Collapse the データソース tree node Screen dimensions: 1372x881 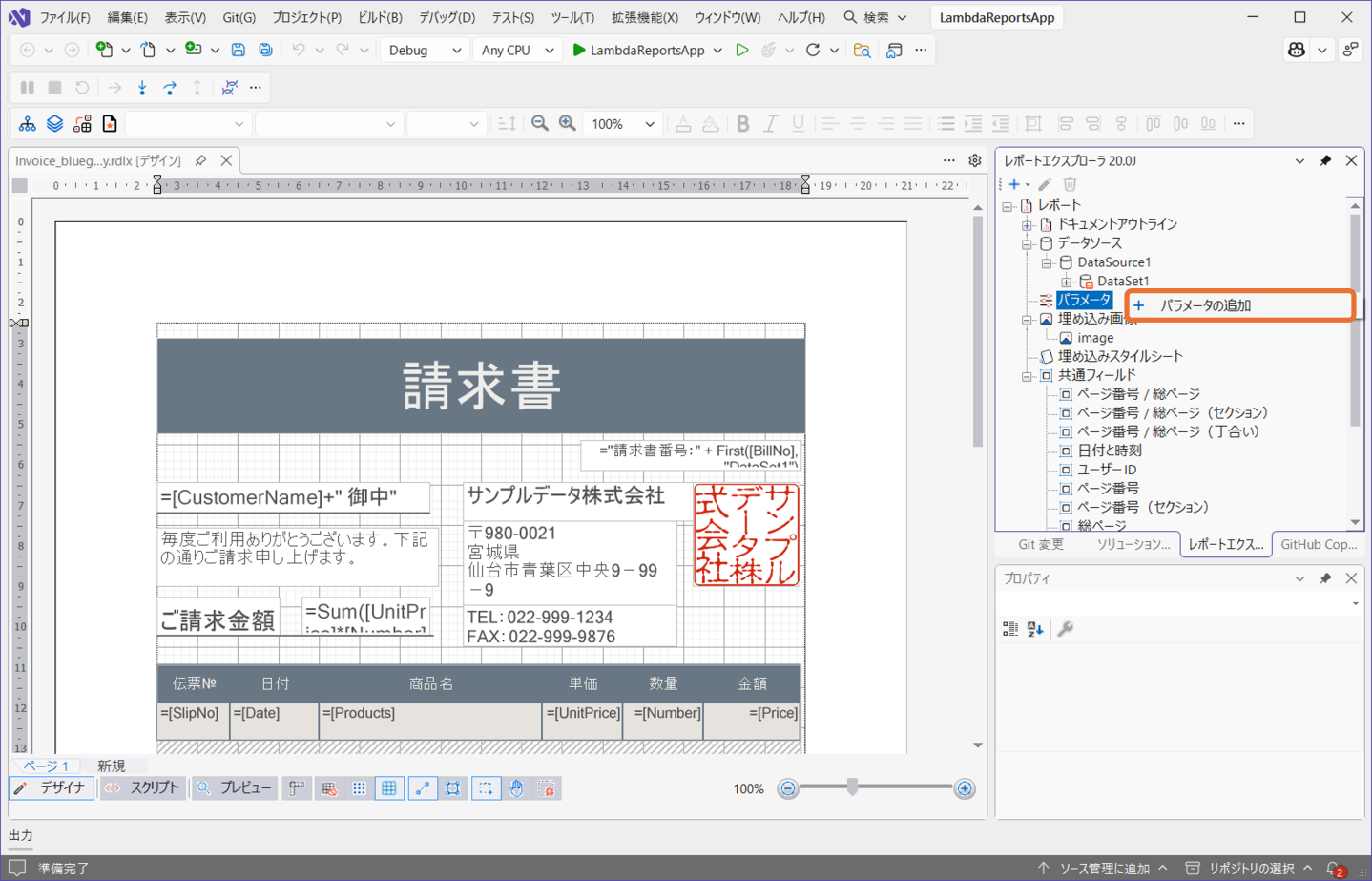click(1027, 243)
